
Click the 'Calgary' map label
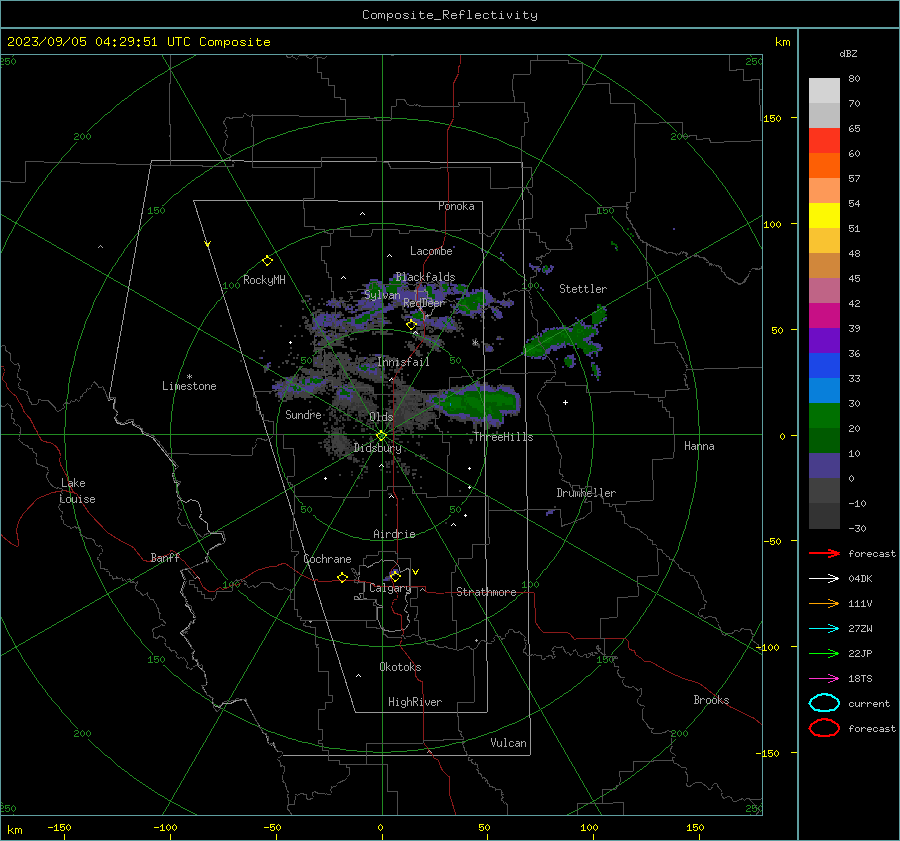[390, 588]
